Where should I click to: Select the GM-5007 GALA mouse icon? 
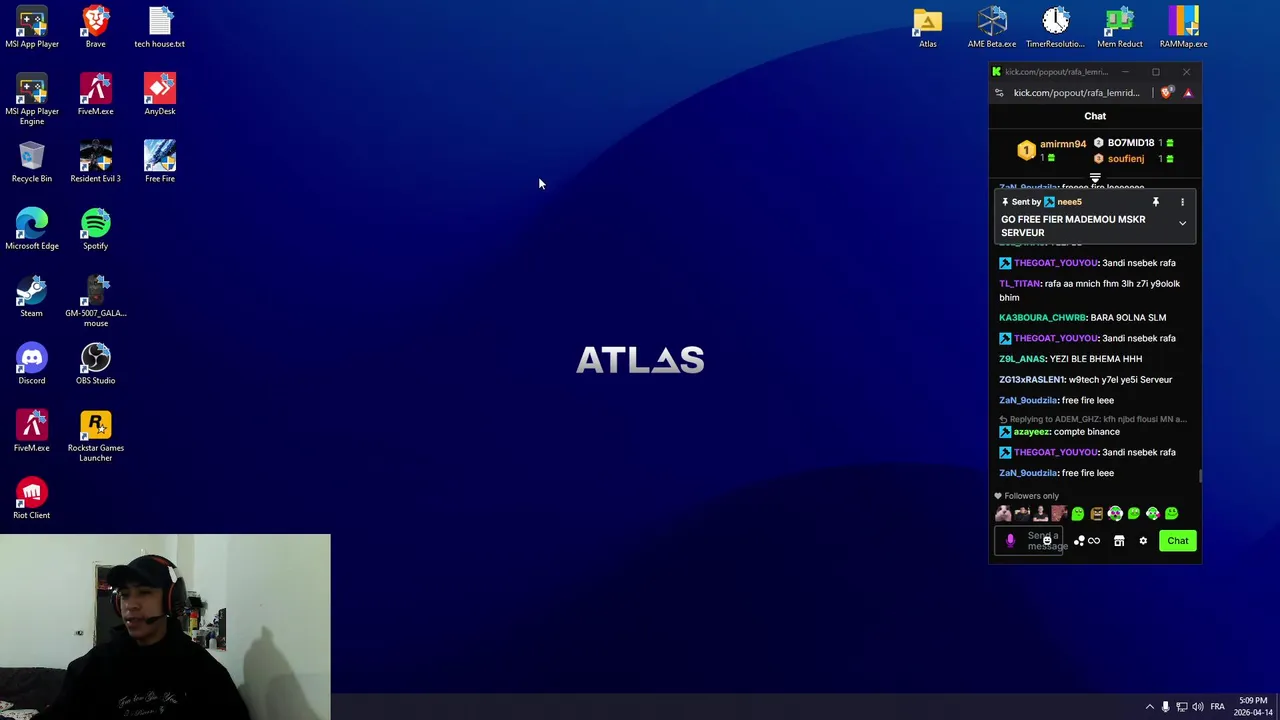point(95,301)
